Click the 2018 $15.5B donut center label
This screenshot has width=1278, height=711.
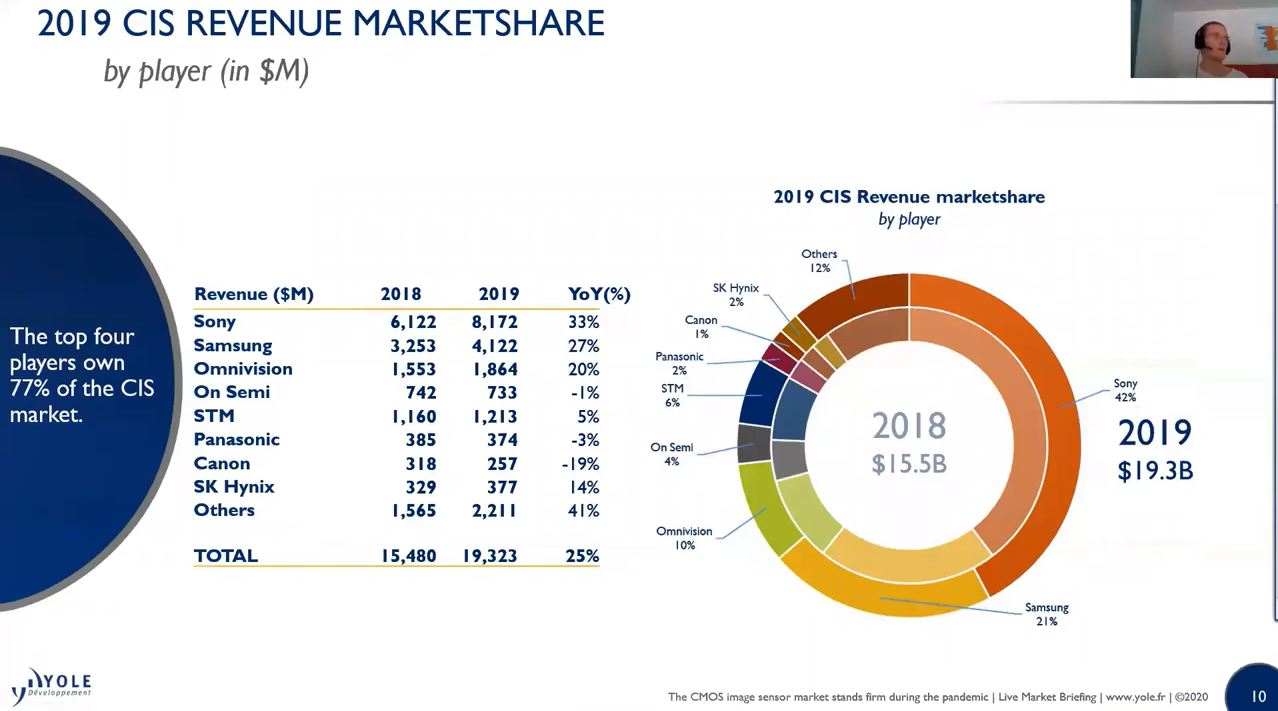[x=909, y=443]
